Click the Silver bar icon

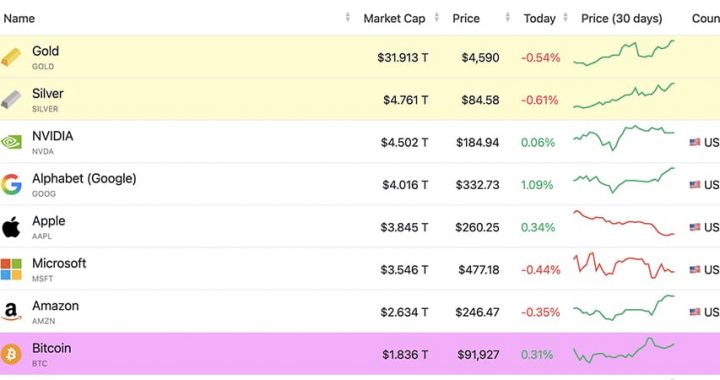tap(11, 100)
